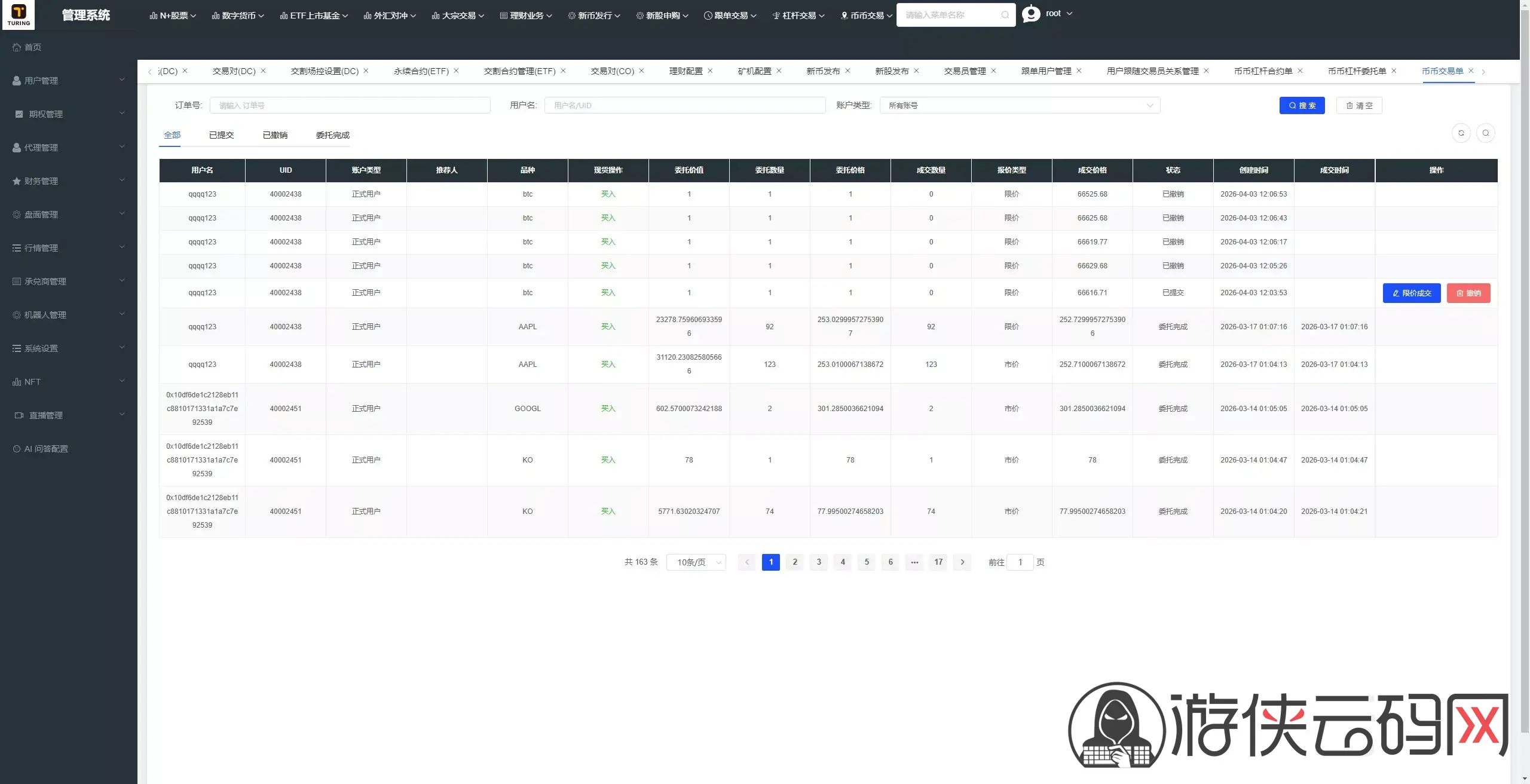The image size is (1530, 784).
Task: Click the 用户名/UID input field
Action: tap(685, 106)
